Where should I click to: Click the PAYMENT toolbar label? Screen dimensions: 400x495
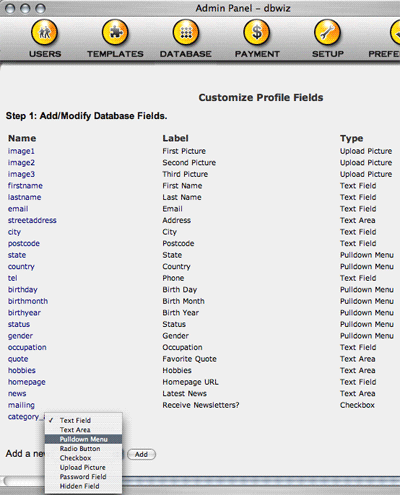pos(257,54)
